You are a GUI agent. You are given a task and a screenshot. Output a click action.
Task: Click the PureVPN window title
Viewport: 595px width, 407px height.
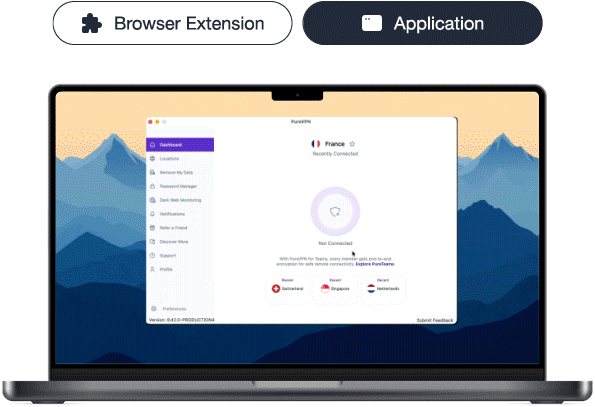[x=301, y=121]
